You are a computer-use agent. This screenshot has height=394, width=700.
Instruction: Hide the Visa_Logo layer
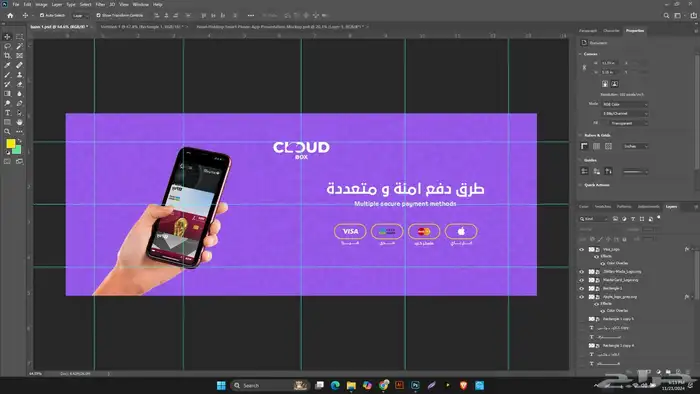582,249
